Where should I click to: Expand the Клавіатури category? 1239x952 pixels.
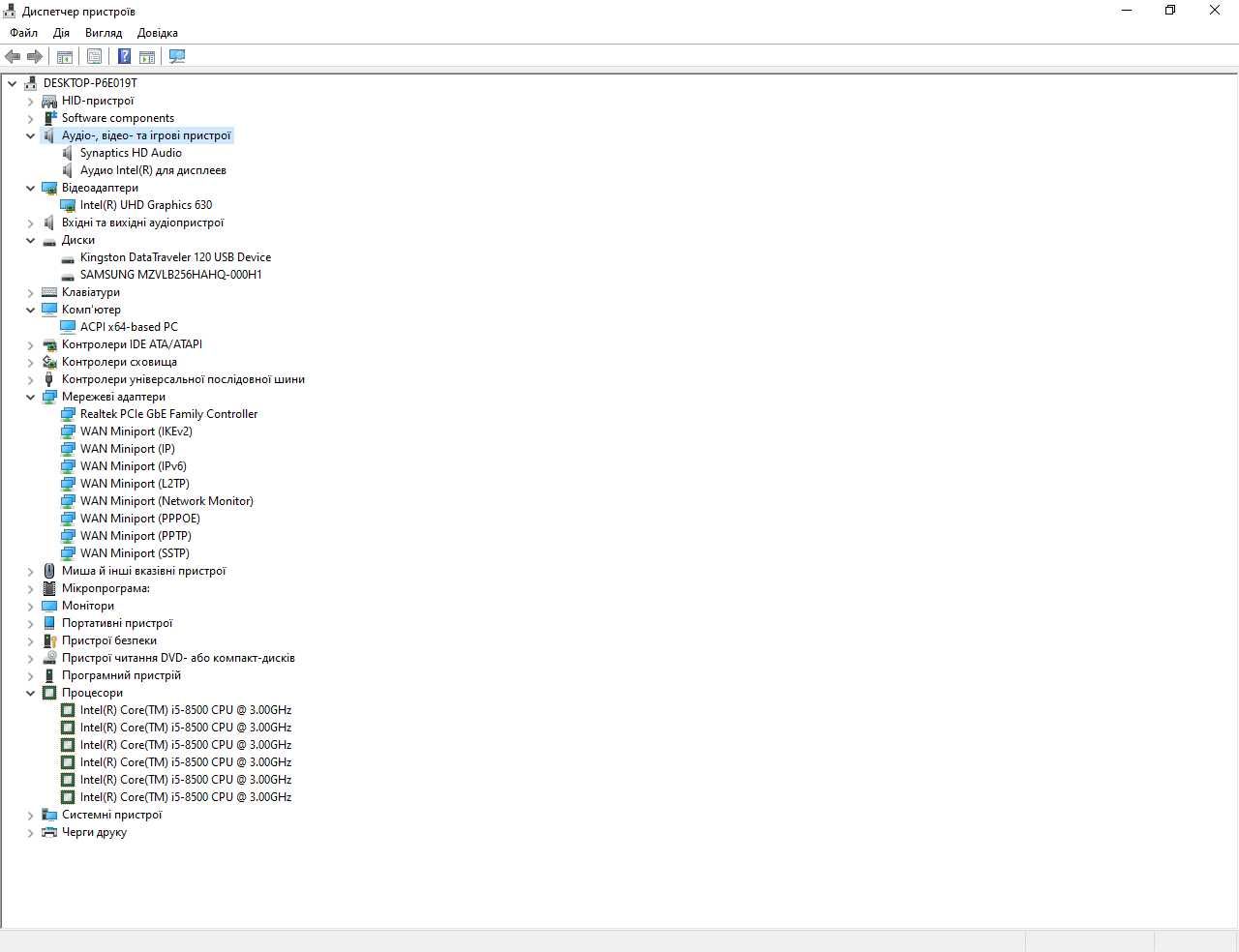(30, 292)
